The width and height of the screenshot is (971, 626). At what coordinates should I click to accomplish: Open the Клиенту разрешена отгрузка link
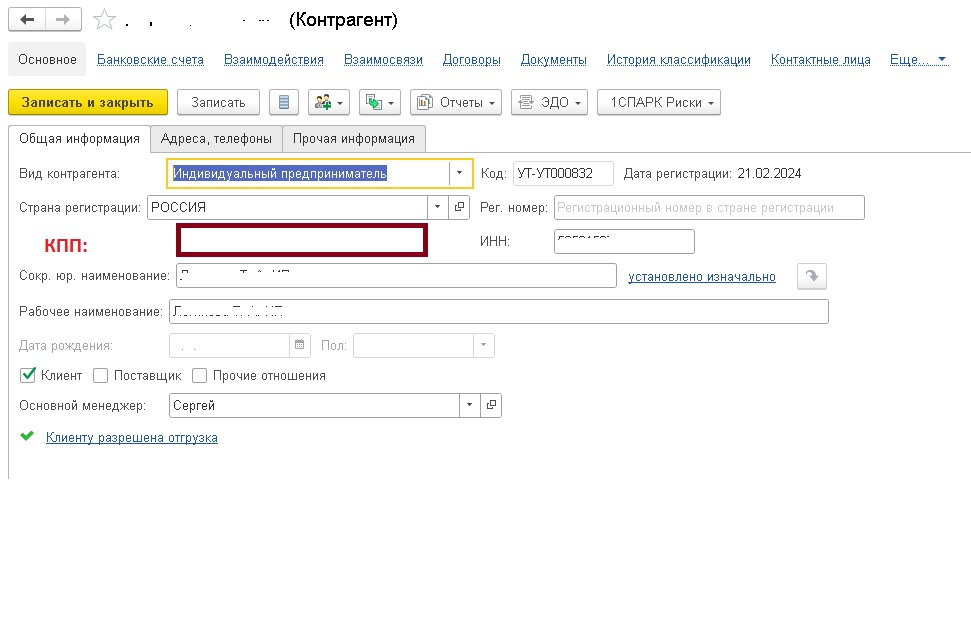click(132, 437)
